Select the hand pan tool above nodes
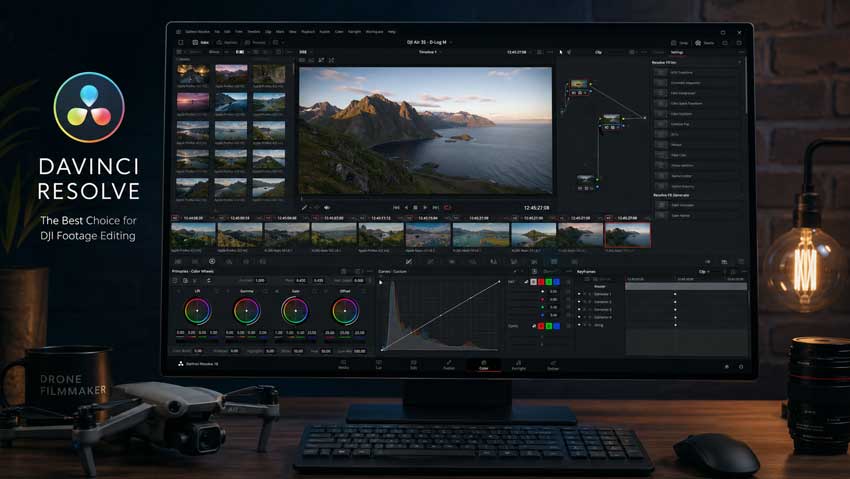 pos(569,52)
